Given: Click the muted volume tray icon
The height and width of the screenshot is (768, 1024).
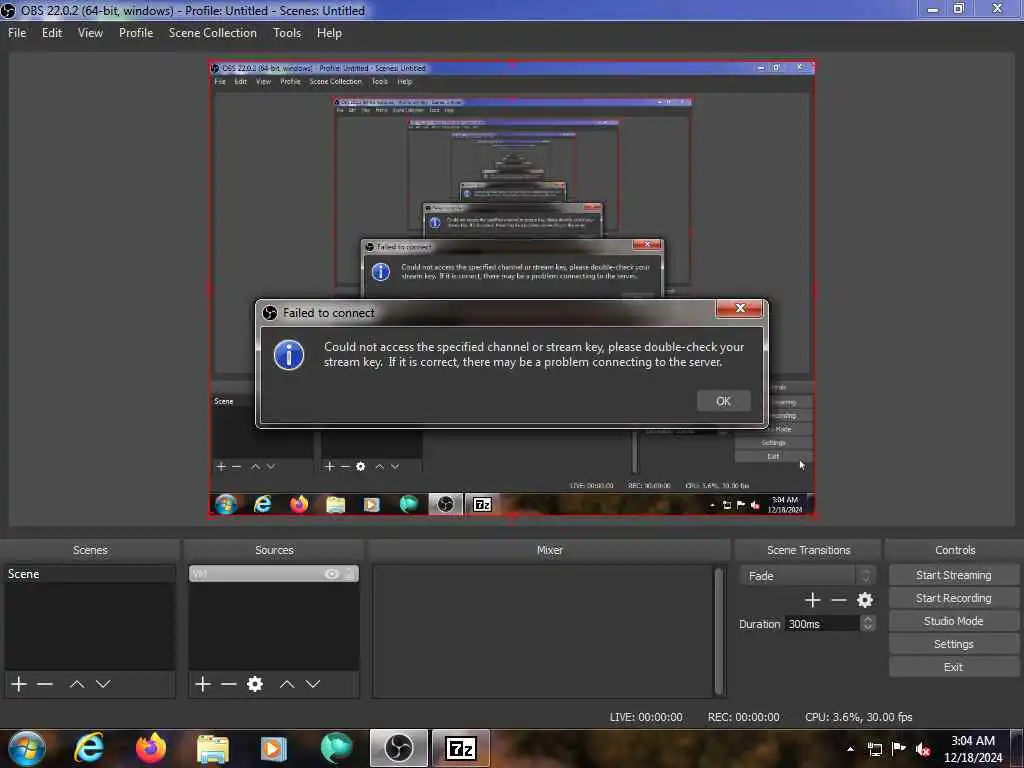Looking at the screenshot, I should pyautogui.click(x=923, y=750).
